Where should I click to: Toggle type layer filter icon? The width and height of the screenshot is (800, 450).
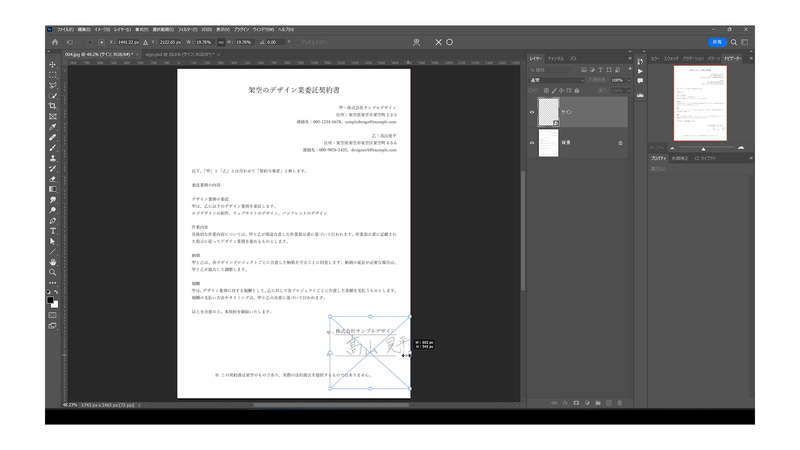pyautogui.click(x=601, y=69)
